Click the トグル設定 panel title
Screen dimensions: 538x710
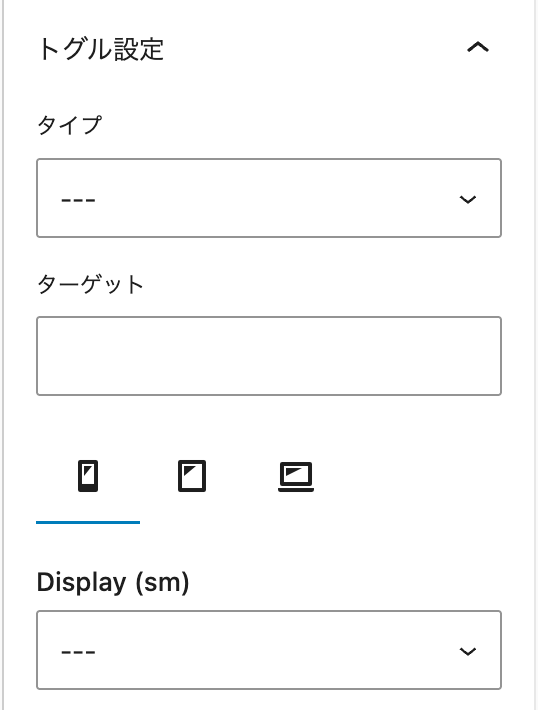(100, 48)
